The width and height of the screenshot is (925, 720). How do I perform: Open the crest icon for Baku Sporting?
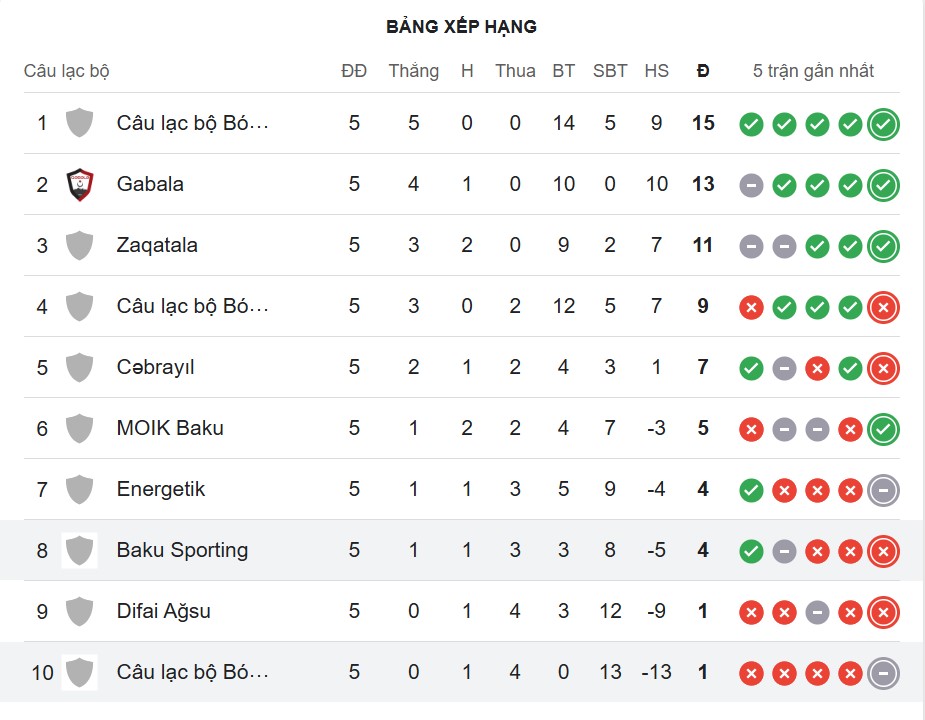(x=77, y=550)
